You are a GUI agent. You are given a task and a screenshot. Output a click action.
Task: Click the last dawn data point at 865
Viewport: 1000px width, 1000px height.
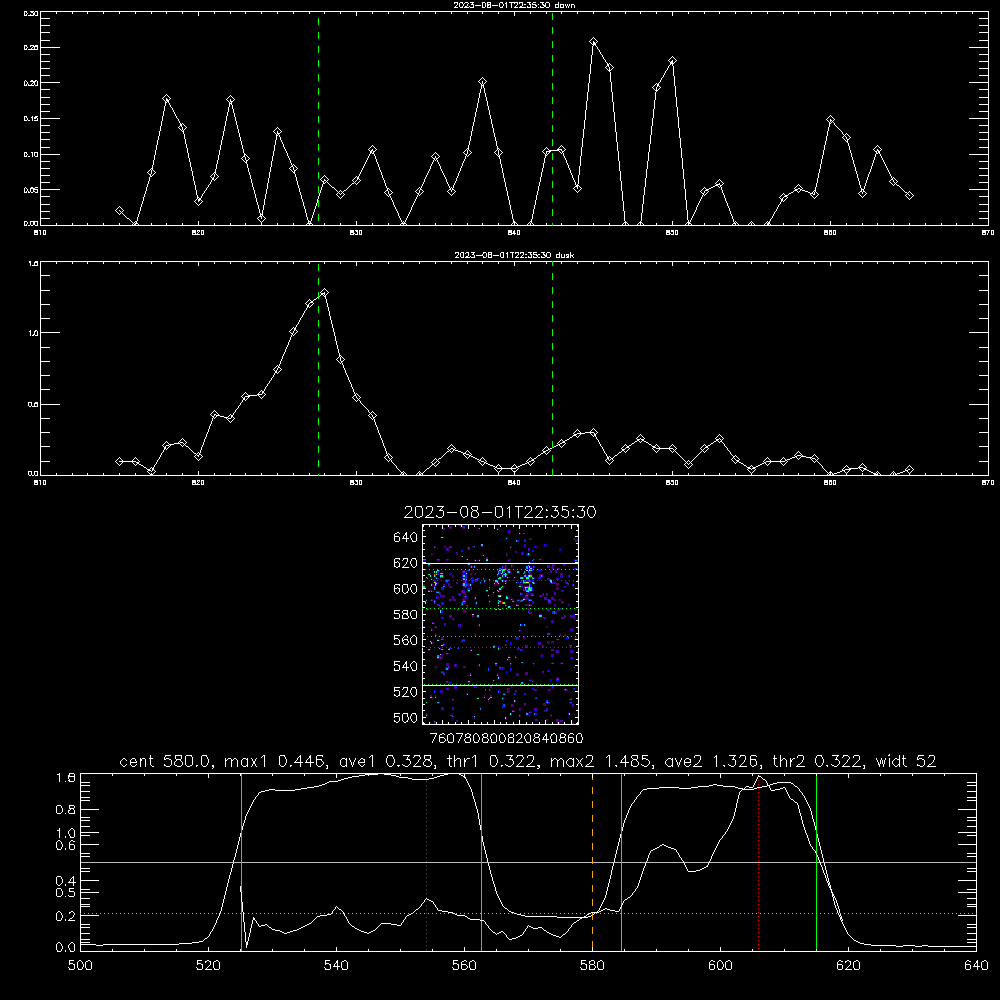(x=909, y=196)
